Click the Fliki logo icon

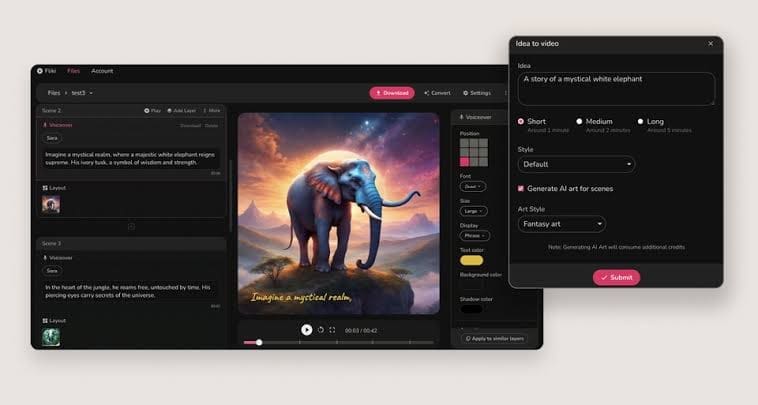[x=40, y=71]
